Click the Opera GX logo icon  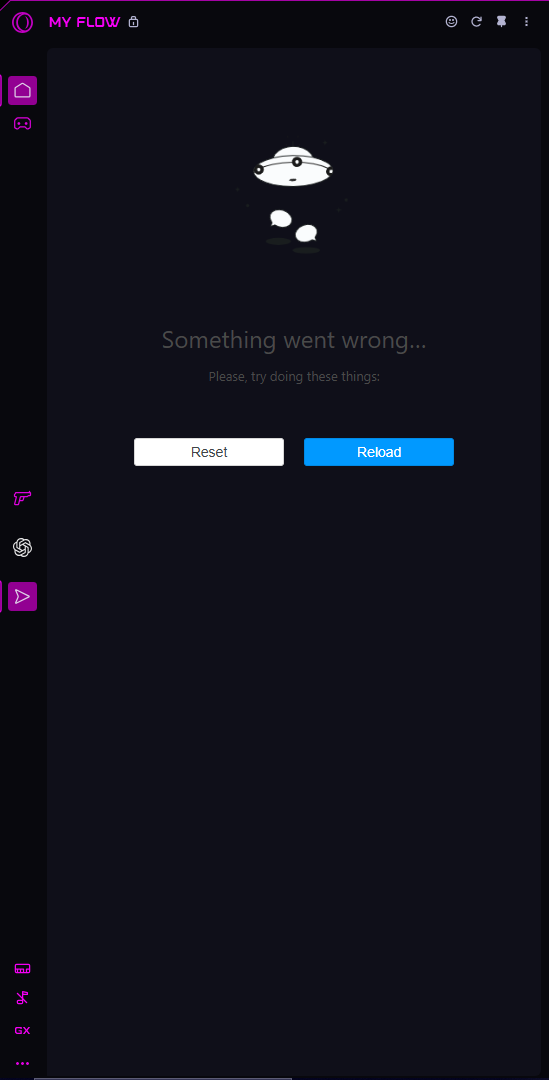click(x=22, y=22)
